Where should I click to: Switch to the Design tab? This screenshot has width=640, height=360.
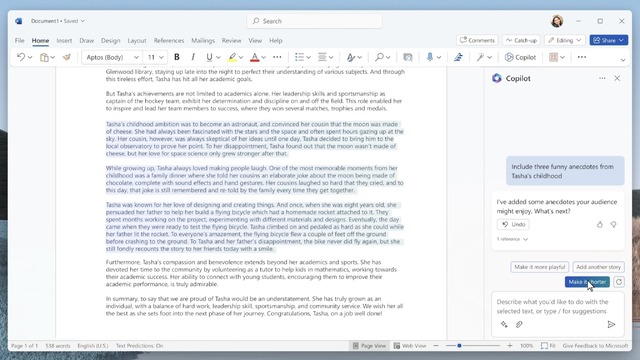(111, 40)
